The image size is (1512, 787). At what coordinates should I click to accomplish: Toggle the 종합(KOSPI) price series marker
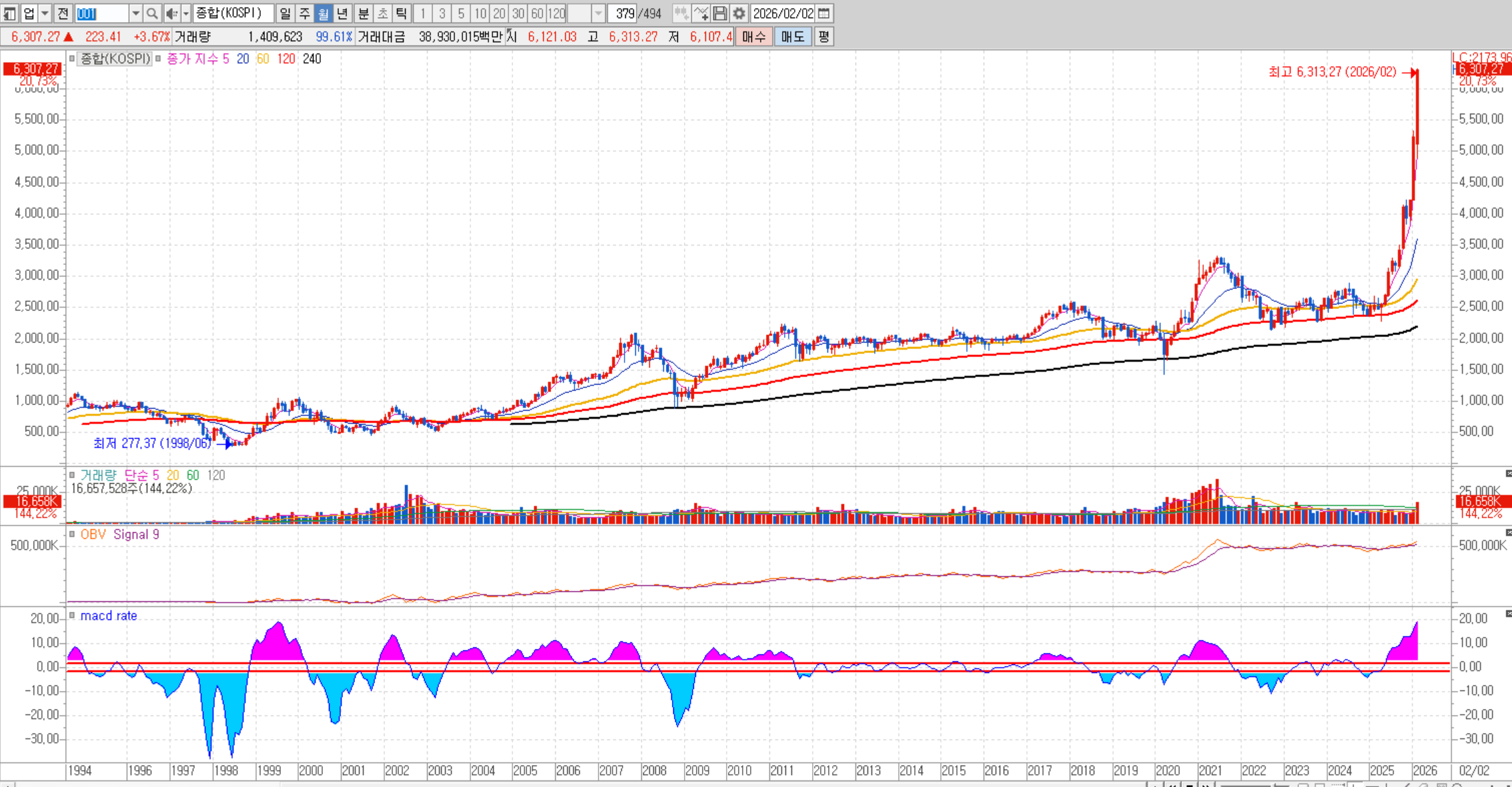click(72, 59)
